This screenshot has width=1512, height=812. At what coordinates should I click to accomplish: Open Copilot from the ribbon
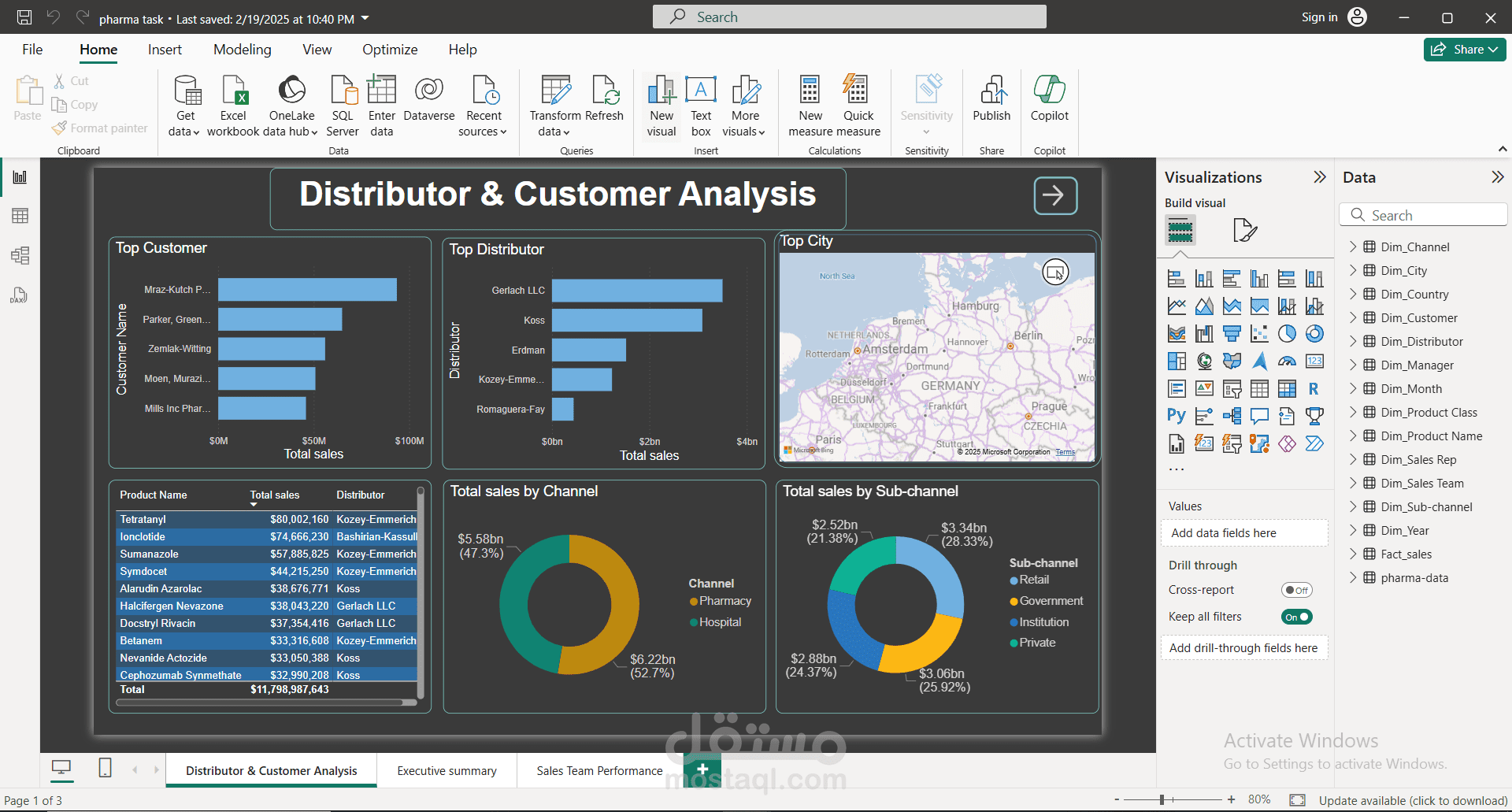(1050, 98)
